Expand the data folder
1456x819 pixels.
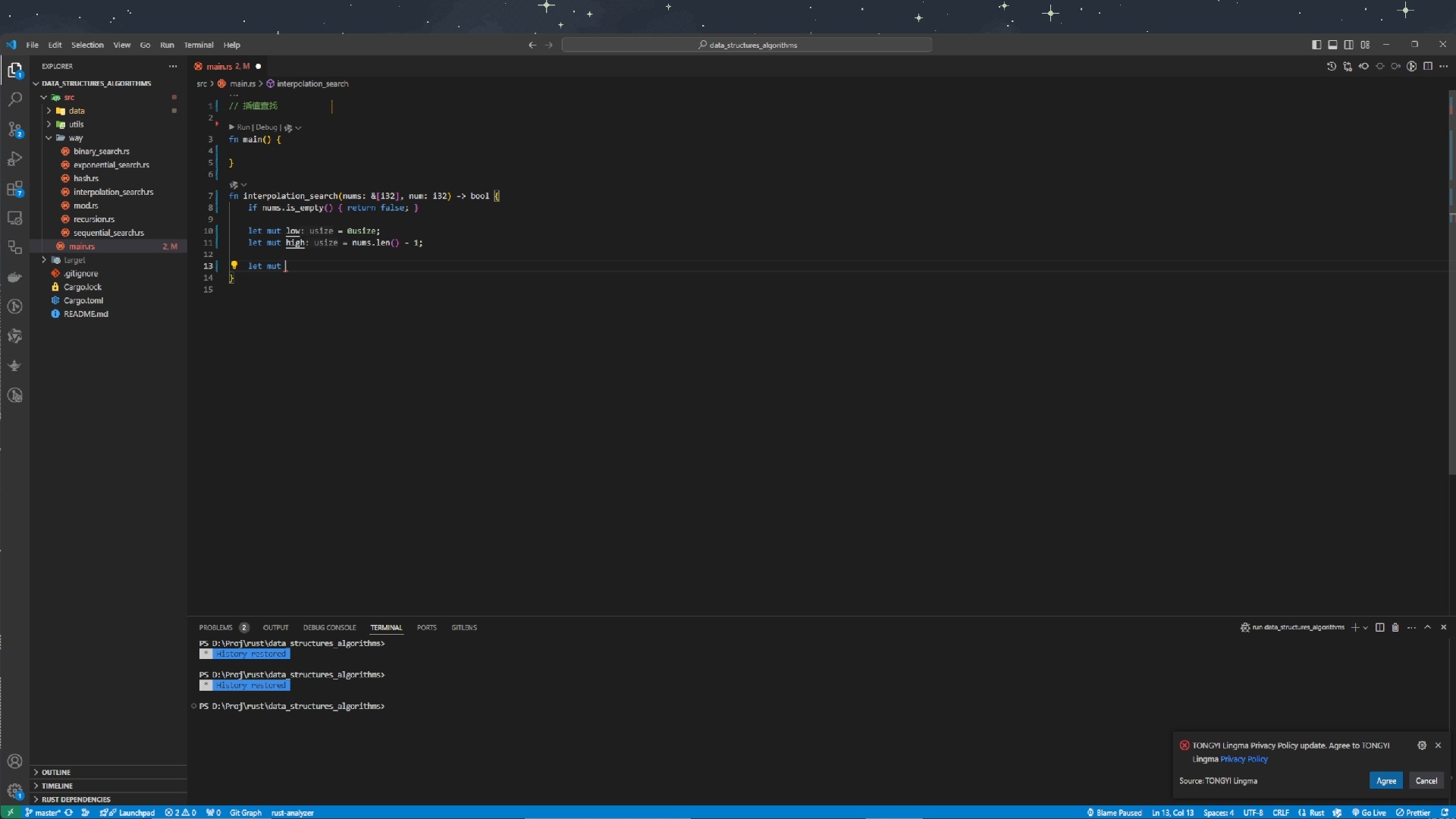pos(77,111)
